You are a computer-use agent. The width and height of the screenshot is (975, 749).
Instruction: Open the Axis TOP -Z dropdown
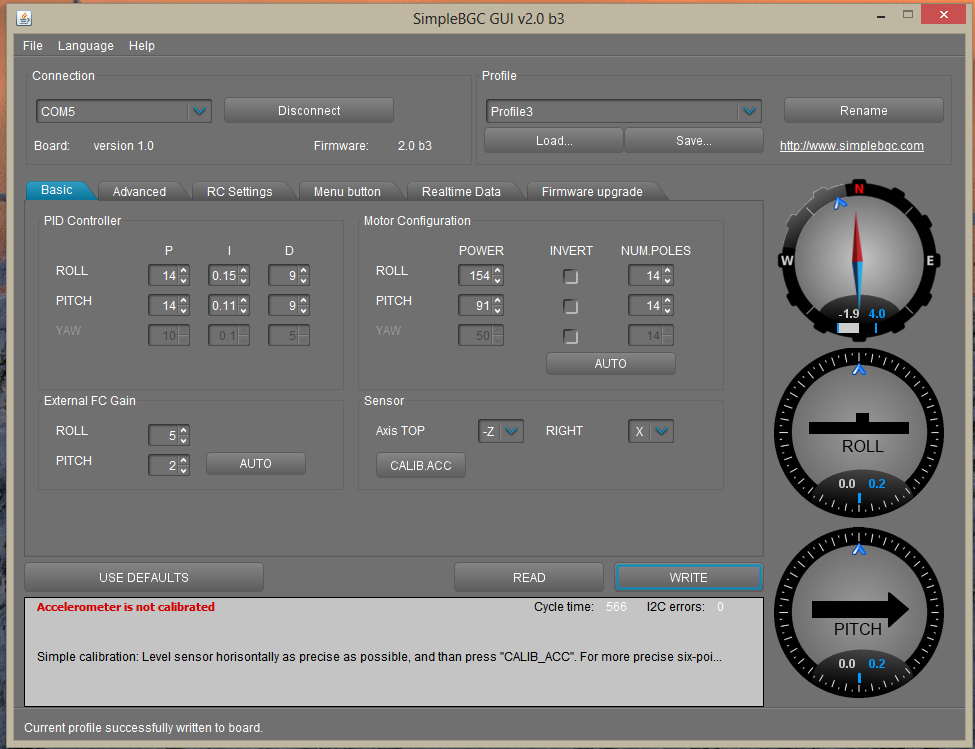[x=511, y=431]
